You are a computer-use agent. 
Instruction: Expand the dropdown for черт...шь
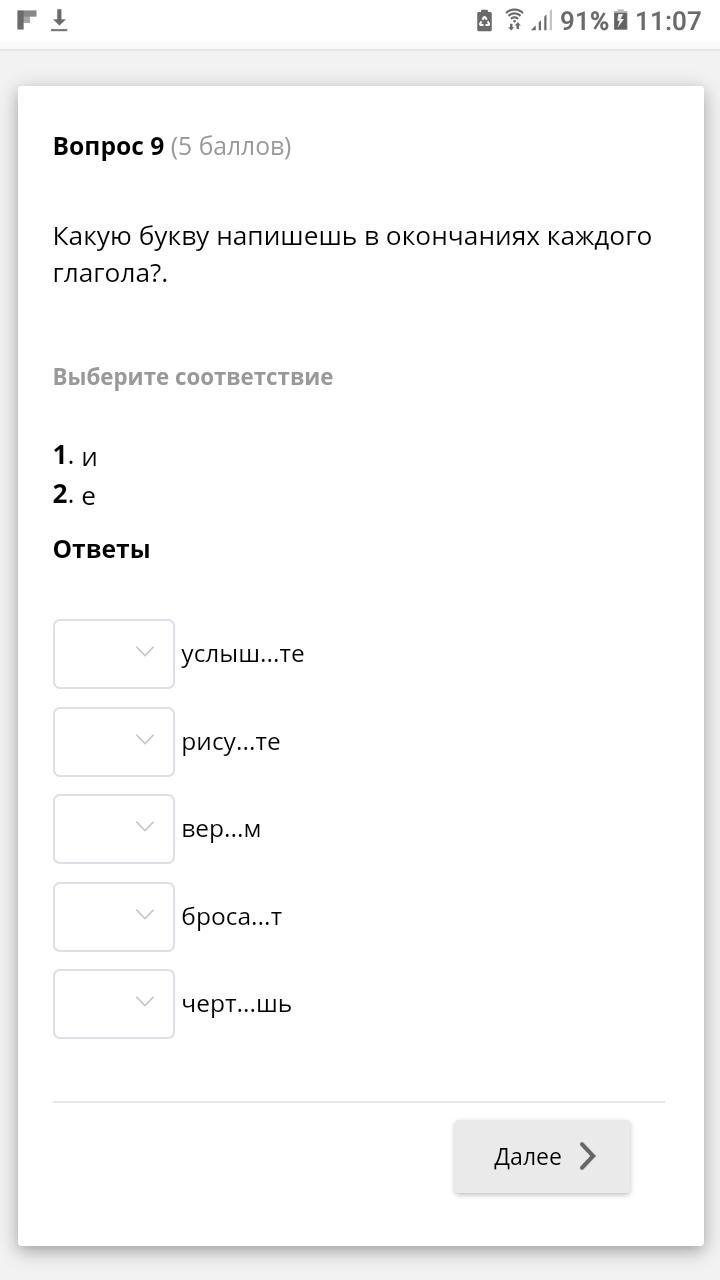pyautogui.click(x=114, y=1004)
